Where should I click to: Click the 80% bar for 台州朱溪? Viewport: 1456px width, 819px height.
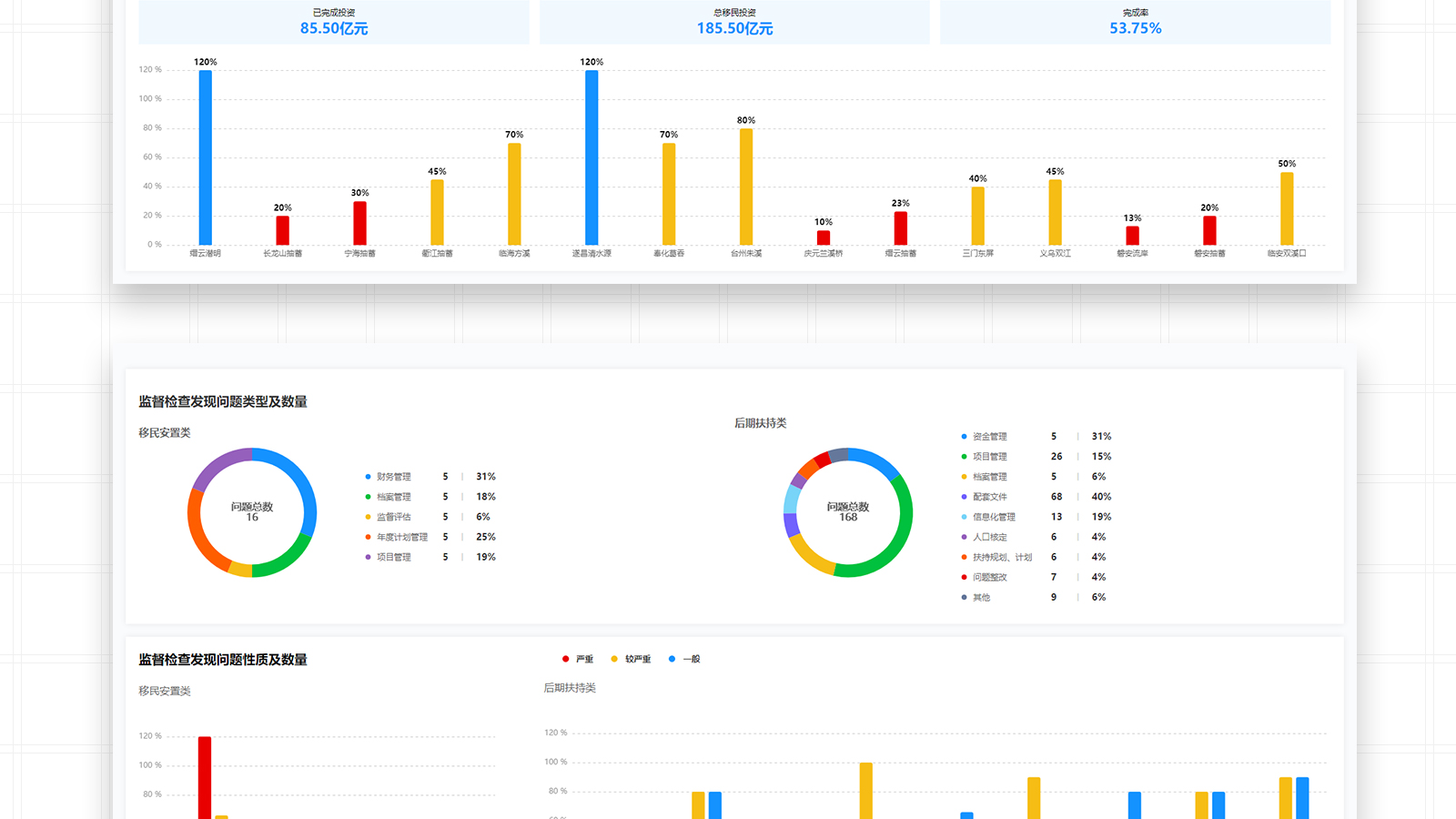pos(746,187)
